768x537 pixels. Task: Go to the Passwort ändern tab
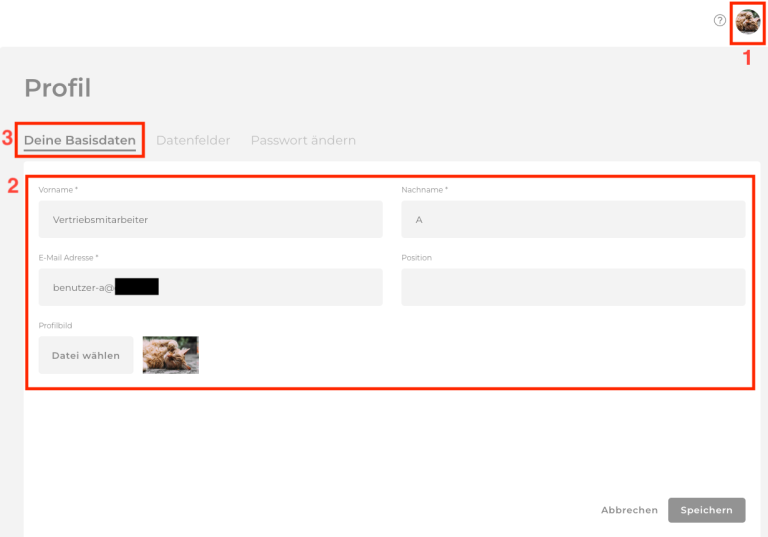tap(303, 140)
